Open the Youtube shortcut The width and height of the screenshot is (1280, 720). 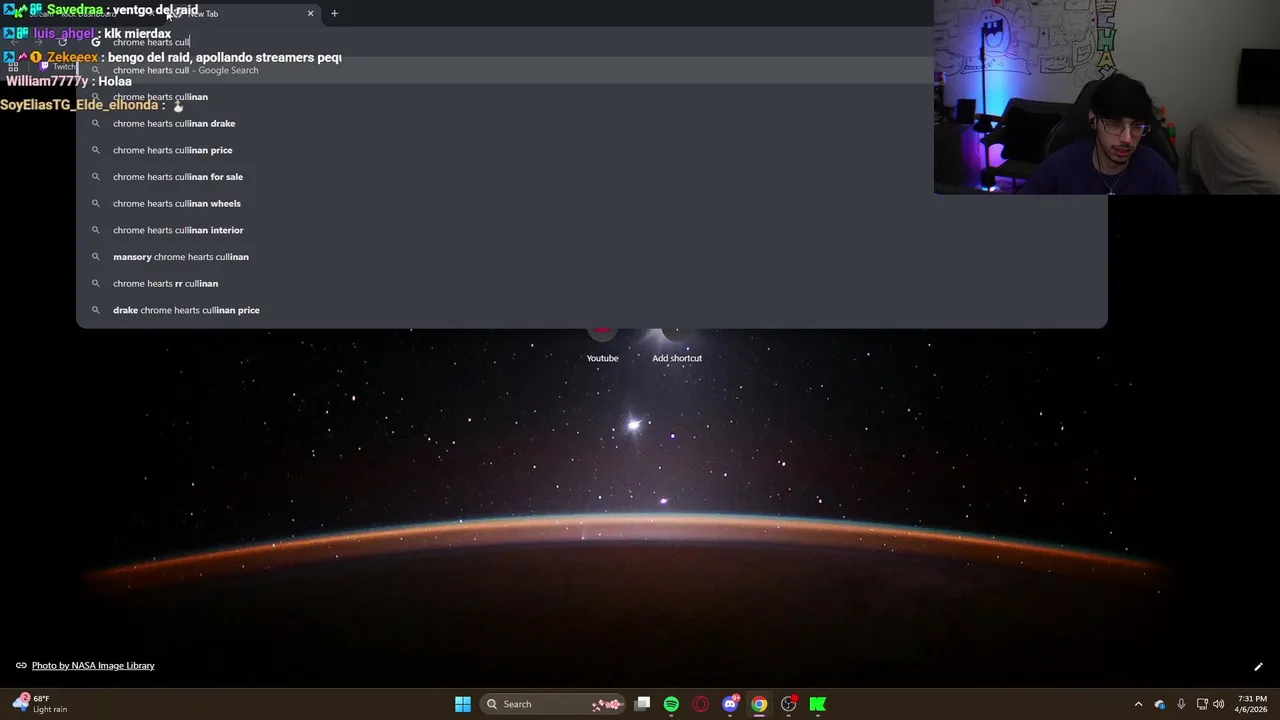click(602, 345)
